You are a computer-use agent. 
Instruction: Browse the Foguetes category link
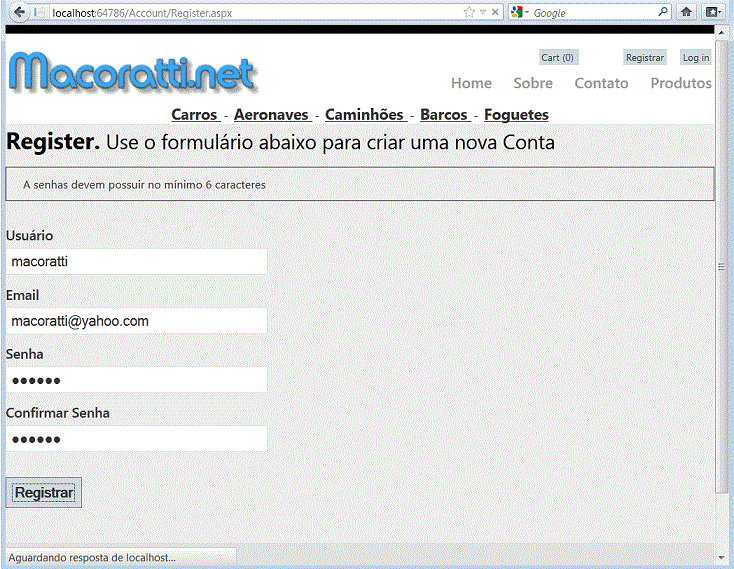coord(516,115)
